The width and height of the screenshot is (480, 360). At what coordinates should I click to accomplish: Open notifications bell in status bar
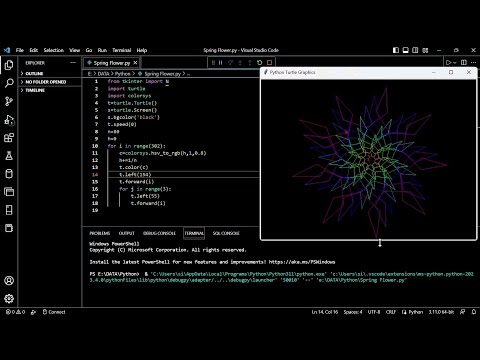(474, 312)
